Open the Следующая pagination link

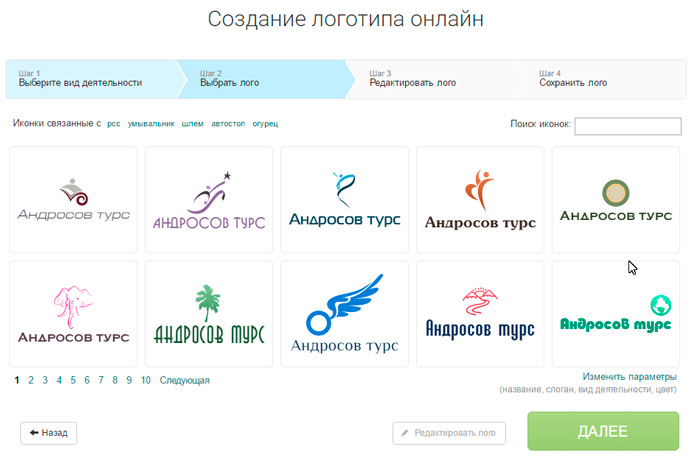pos(184,380)
